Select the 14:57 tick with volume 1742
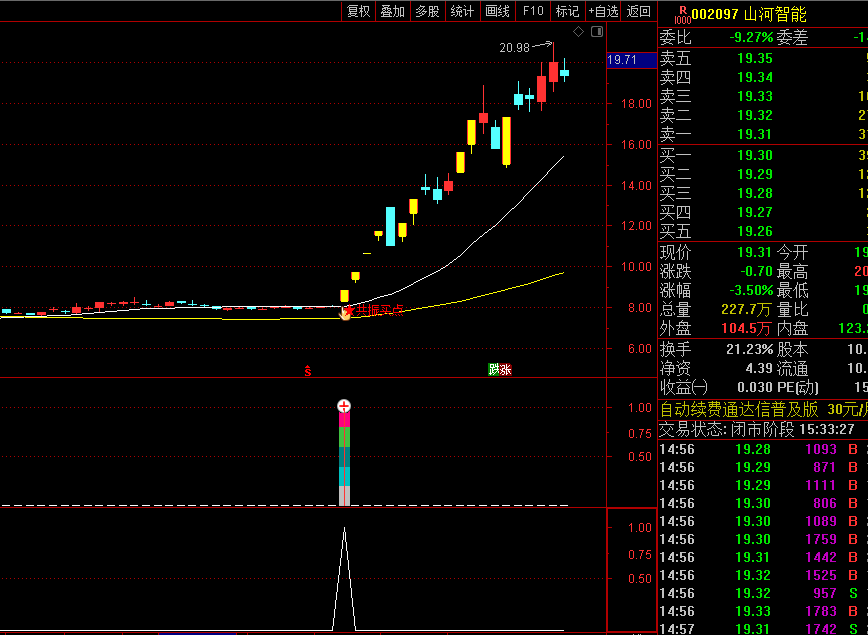This screenshot has width=868, height=635. click(763, 628)
